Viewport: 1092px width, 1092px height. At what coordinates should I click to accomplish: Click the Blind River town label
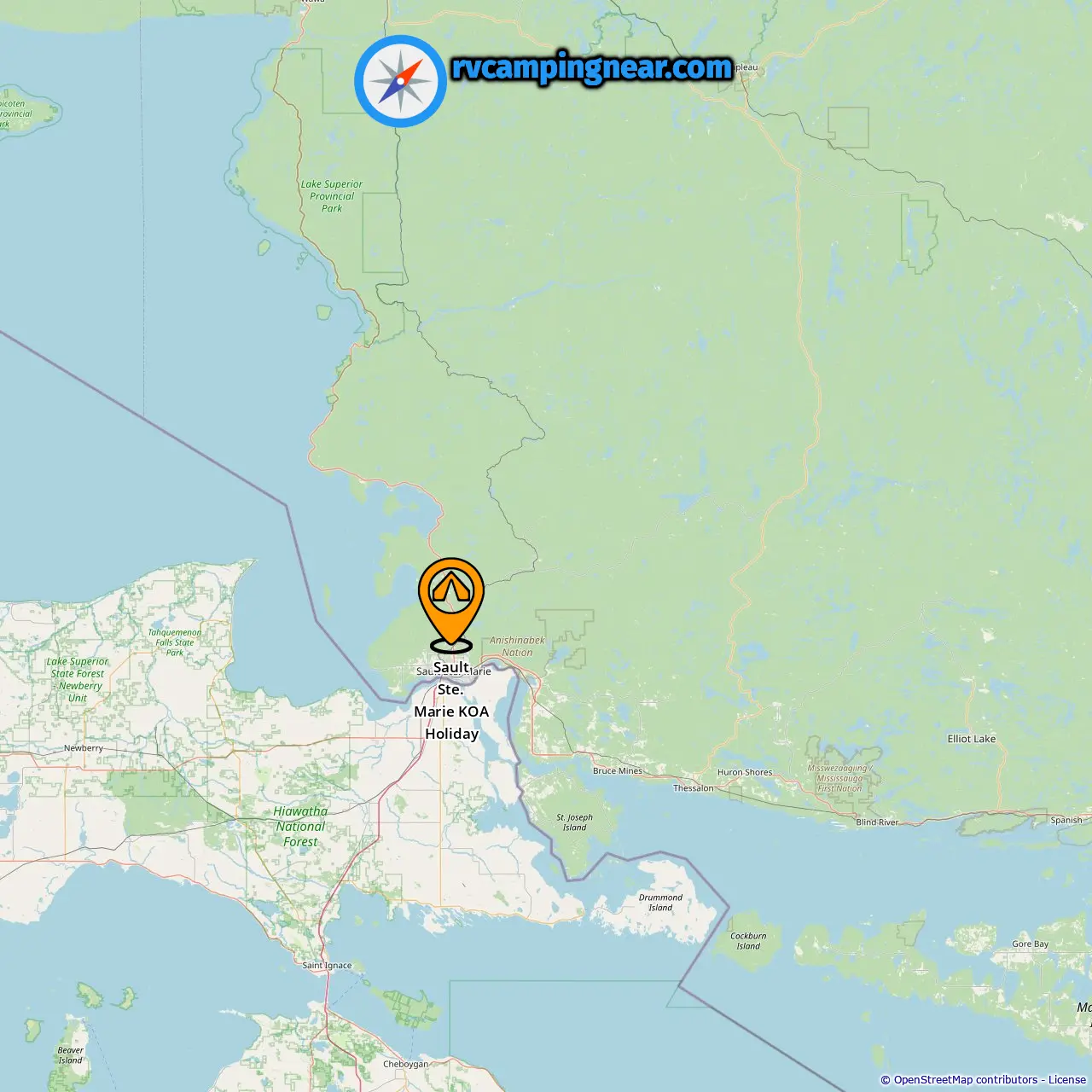click(877, 822)
